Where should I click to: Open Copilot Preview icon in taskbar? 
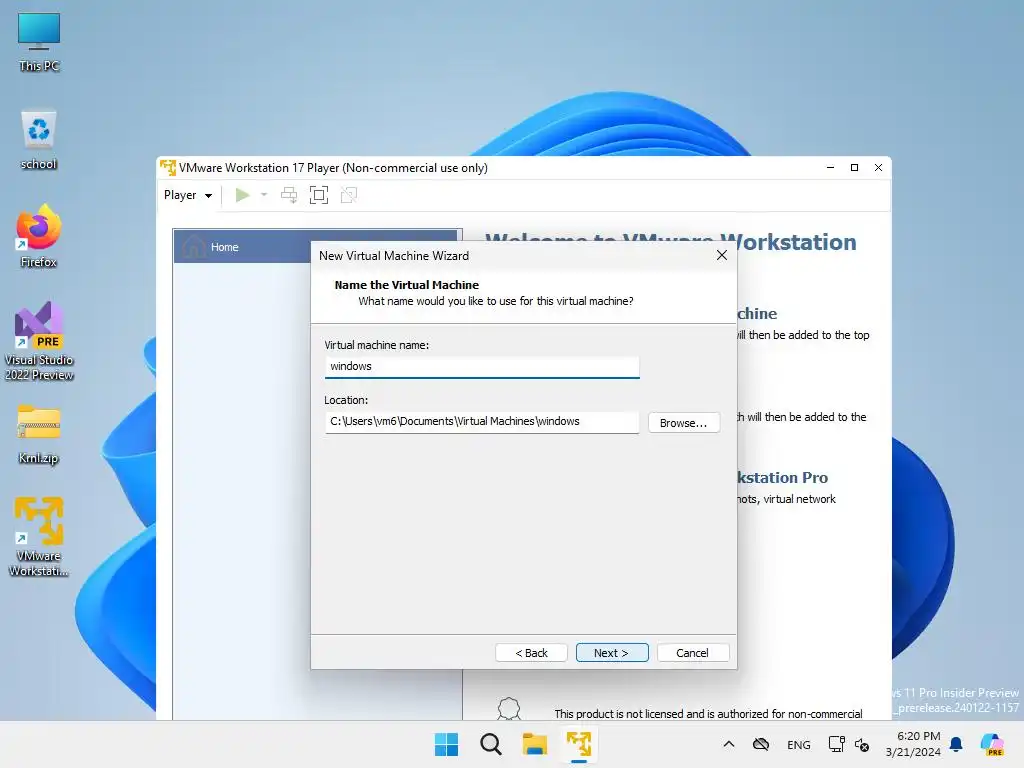(992, 744)
